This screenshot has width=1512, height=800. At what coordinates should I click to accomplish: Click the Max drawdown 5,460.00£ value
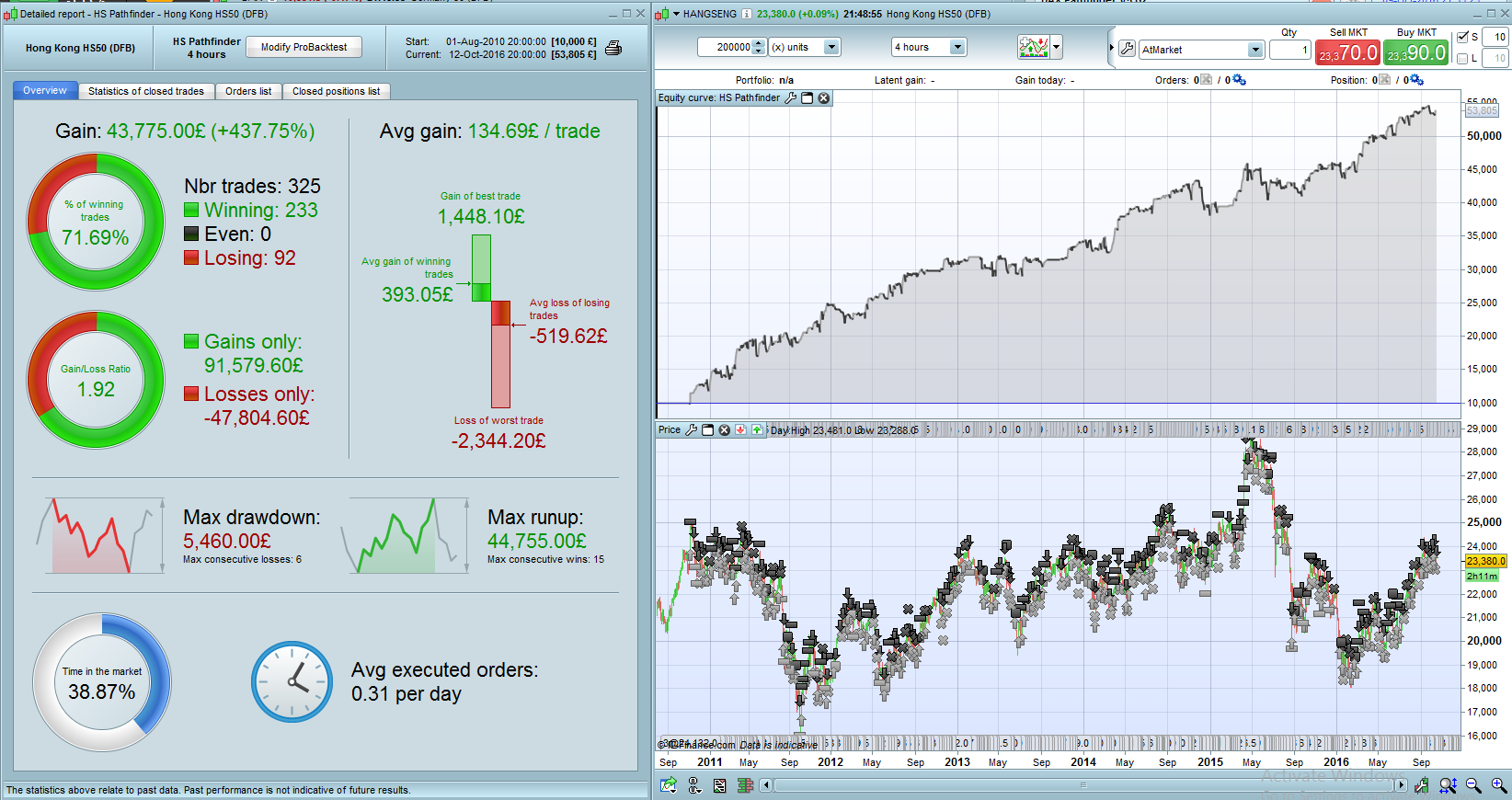227,541
